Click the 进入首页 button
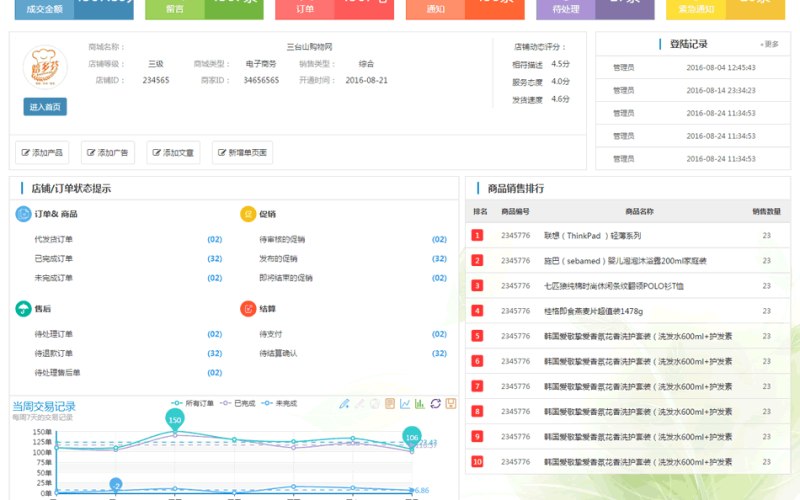The width and height of the screenshot is (800, 500). pos(45,107)
